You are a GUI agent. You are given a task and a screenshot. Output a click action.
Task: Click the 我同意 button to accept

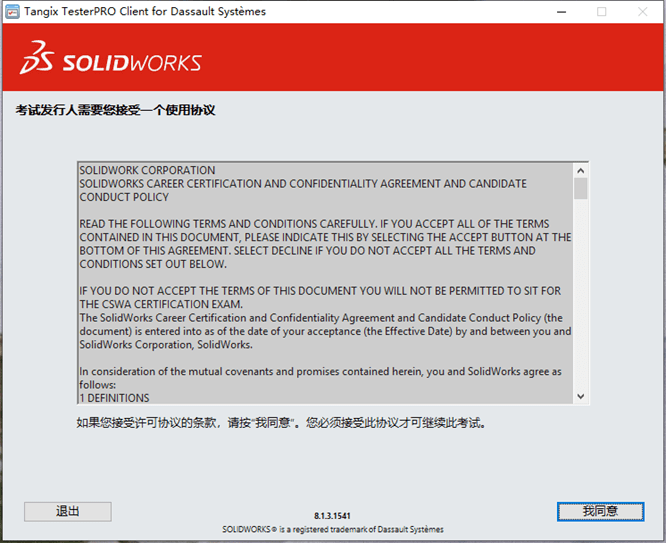point(600,511)
